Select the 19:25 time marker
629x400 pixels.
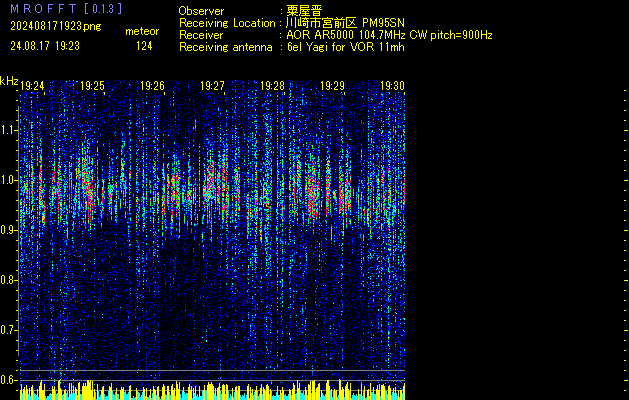click(93, 87)
